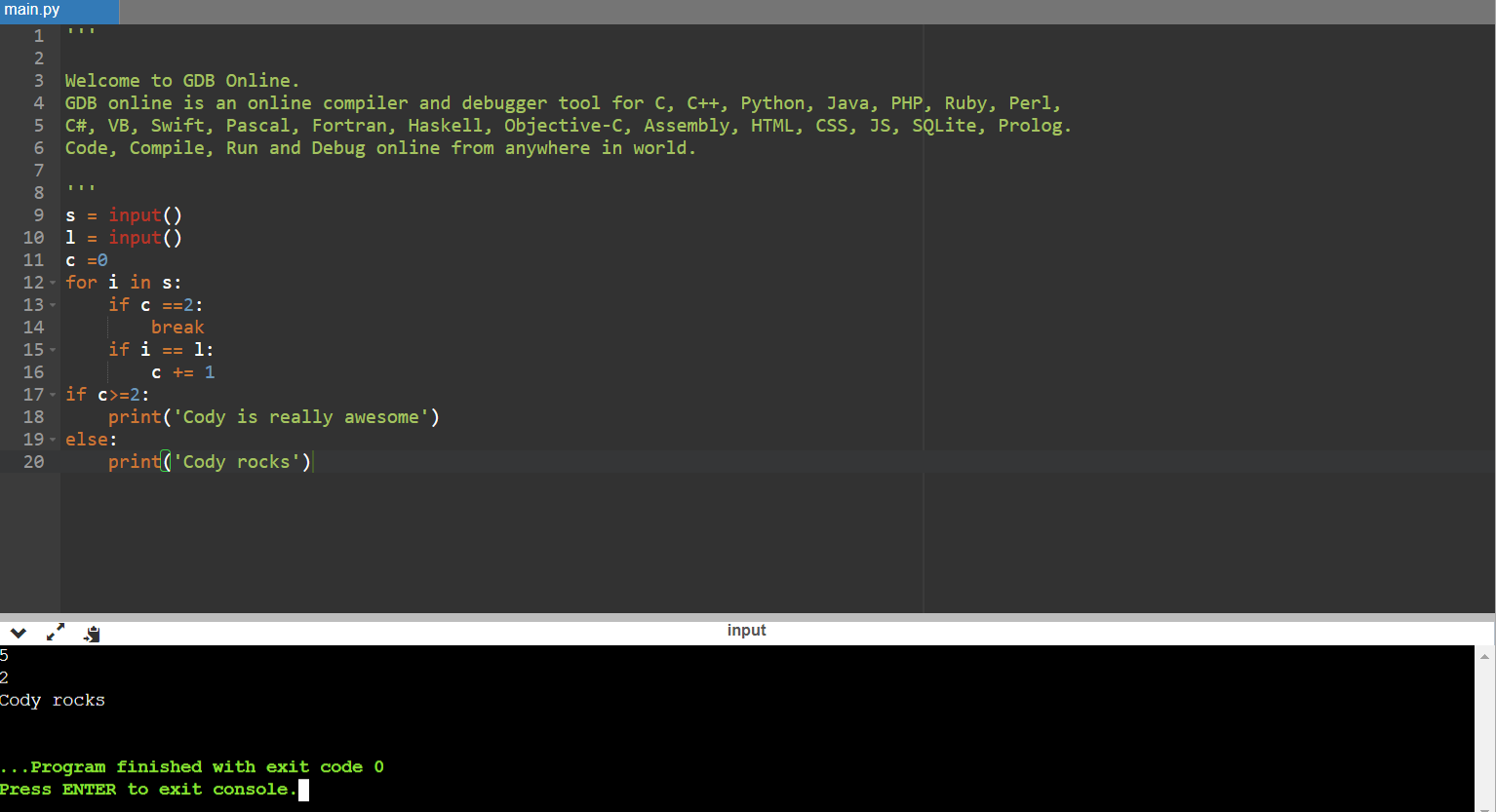Collapse the console panel with chevron icon
Screen dimensions: 1496x812
18,633
